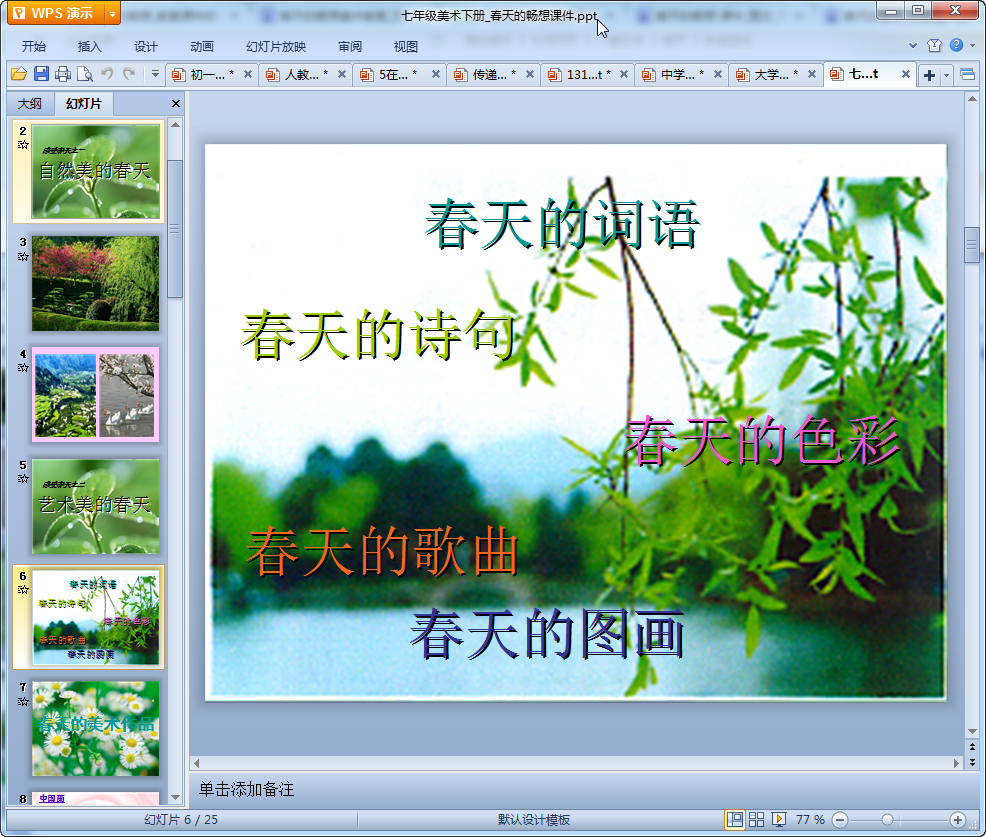986x837 pixels.
Task: Select the 春天的图画 text on the slide
Action: pos(547,633)
